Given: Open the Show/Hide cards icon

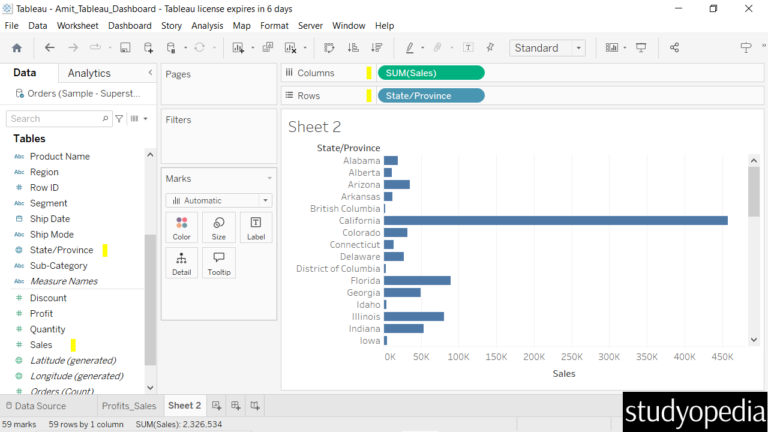Looking at the screenshot, I should click(612, 48).
